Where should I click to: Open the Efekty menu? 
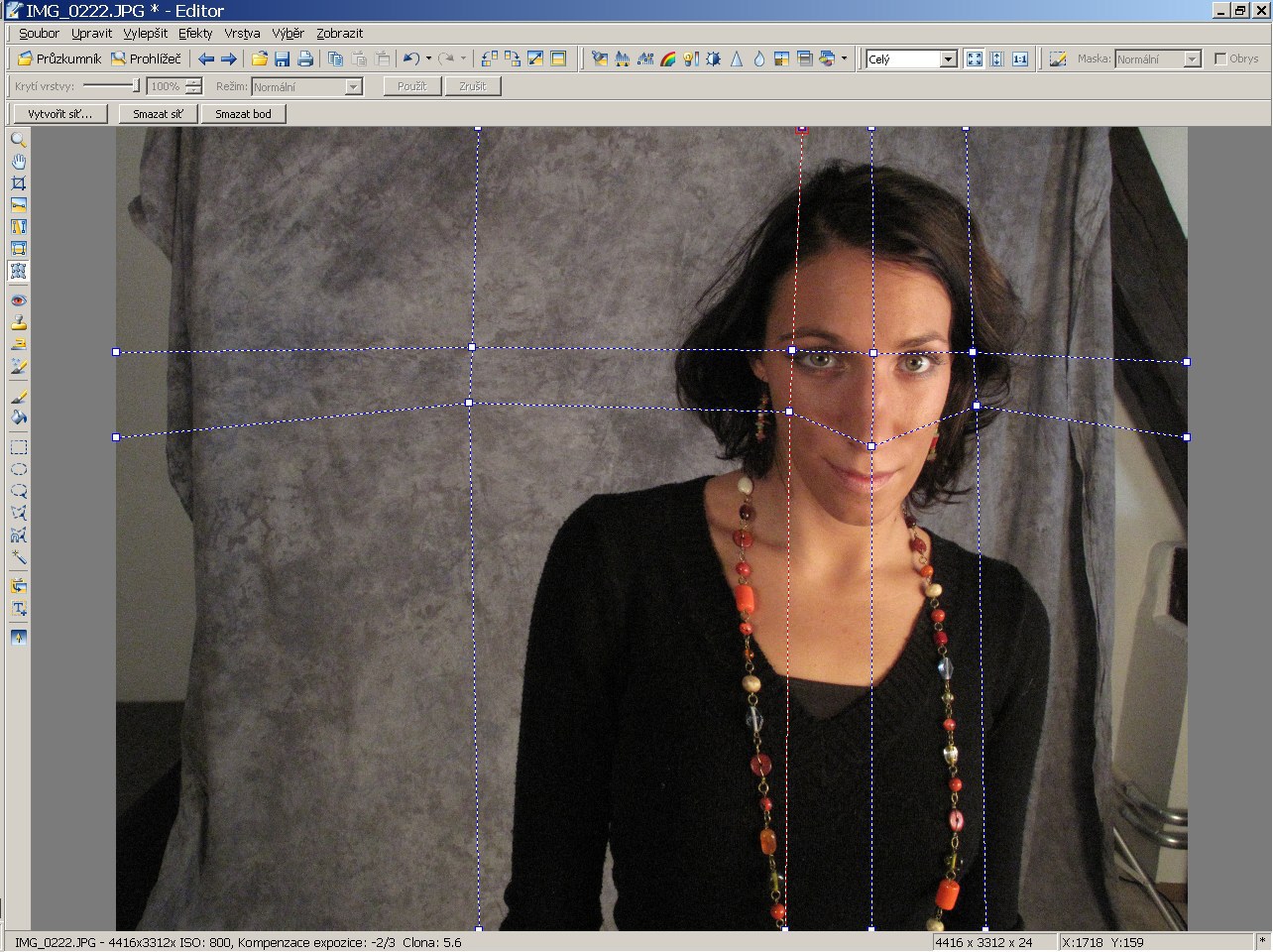[195, 33]
